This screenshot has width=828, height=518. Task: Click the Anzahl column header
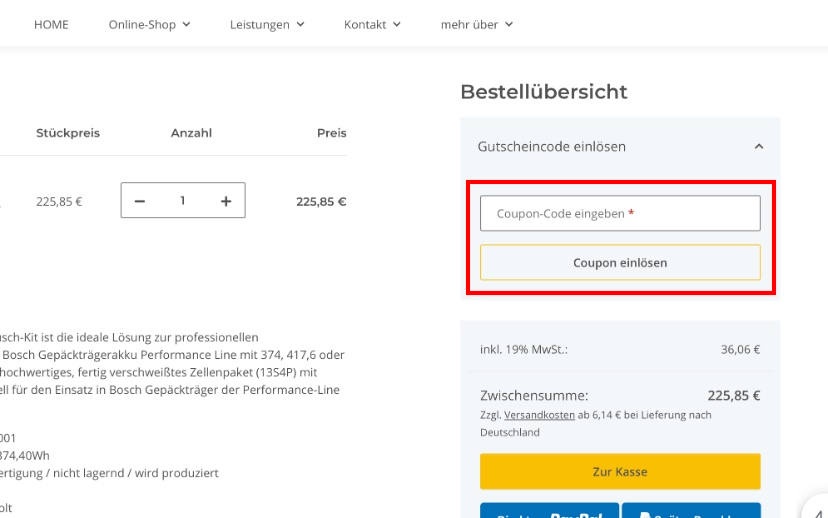tap(191, 133)
